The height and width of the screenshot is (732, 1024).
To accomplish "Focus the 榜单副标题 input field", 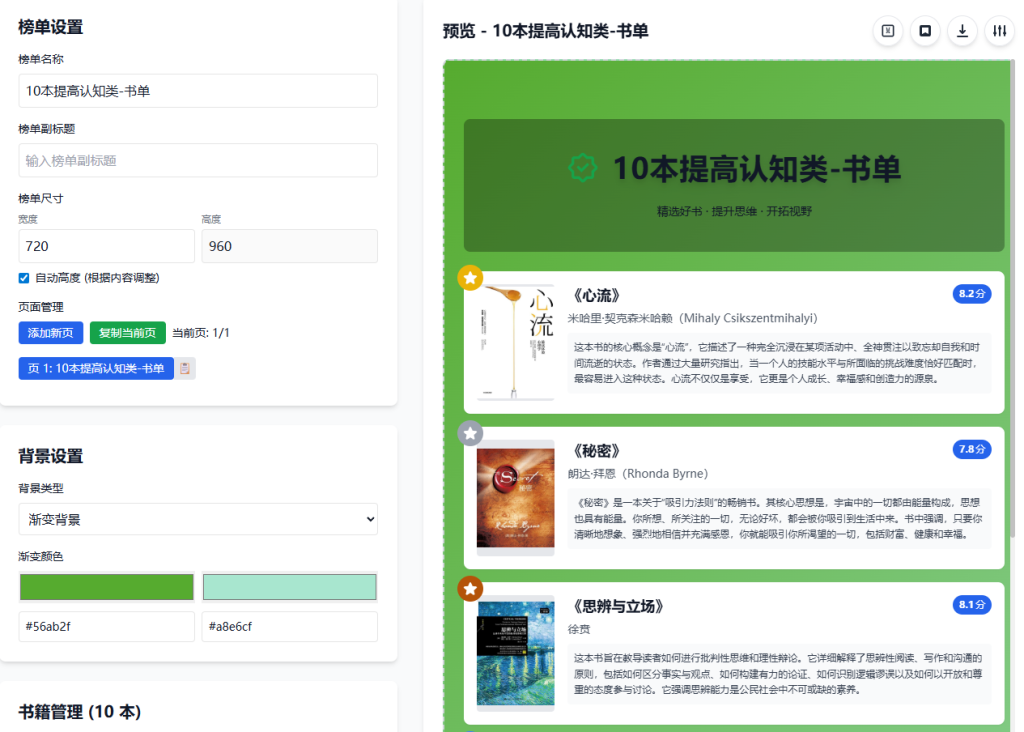I will click(x=198, y=160).
